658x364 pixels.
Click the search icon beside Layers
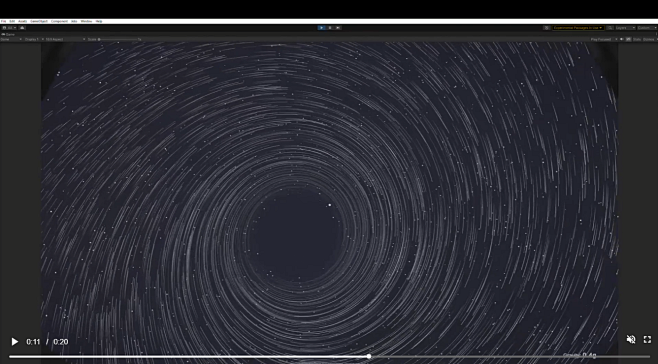pyautogui.click(x=610, y=28)
